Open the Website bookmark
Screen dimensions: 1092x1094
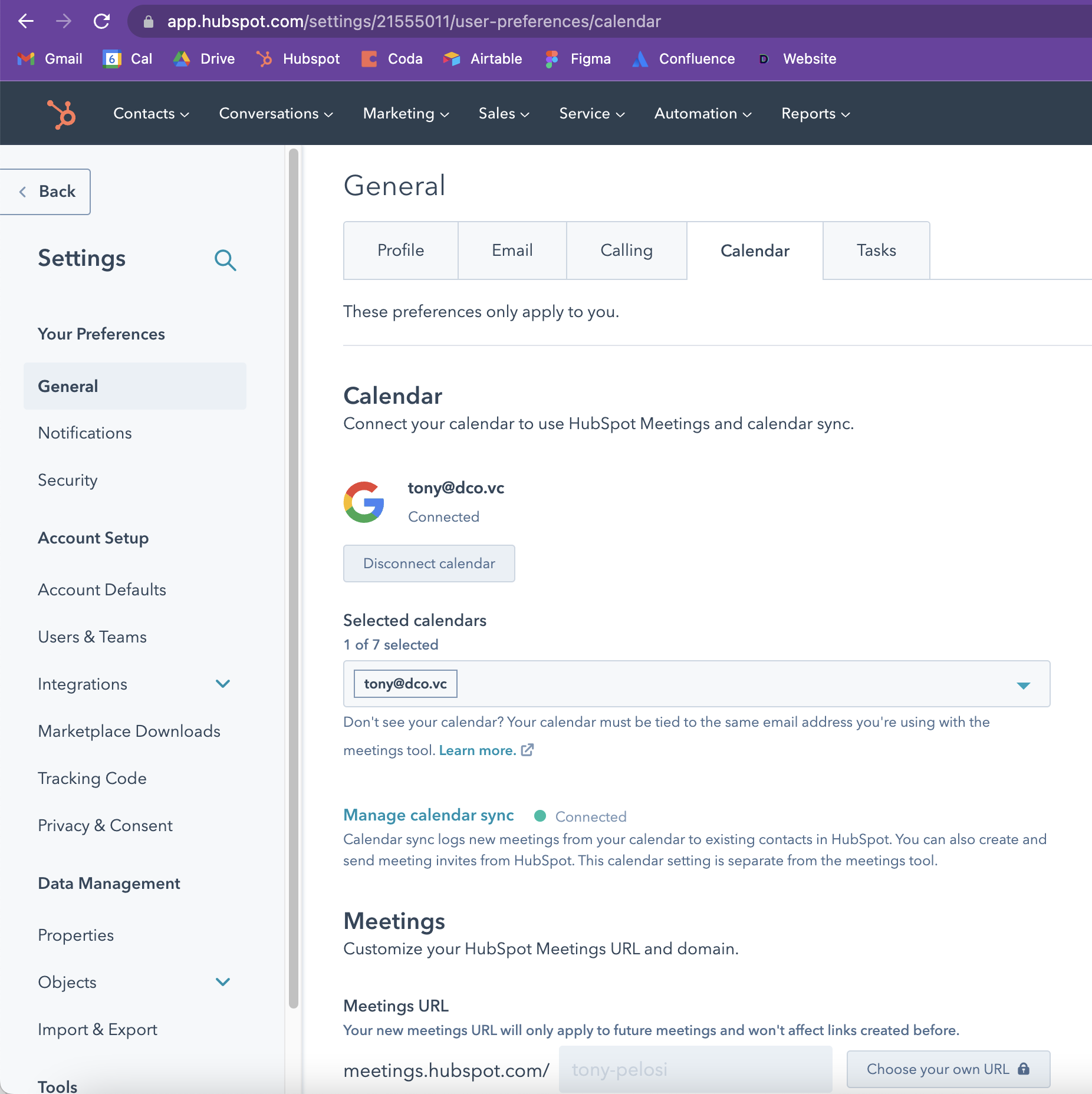tap(797, 59)
